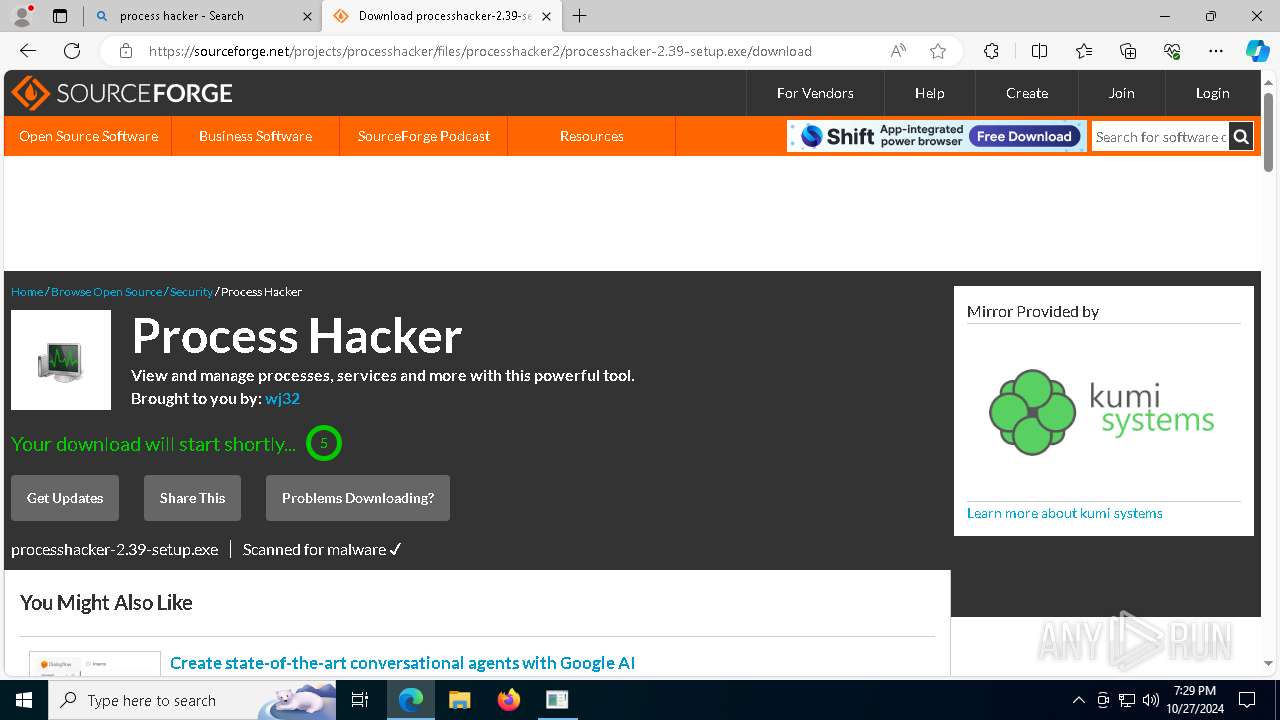Show hidden tray icons chevron

[1078, 700]
